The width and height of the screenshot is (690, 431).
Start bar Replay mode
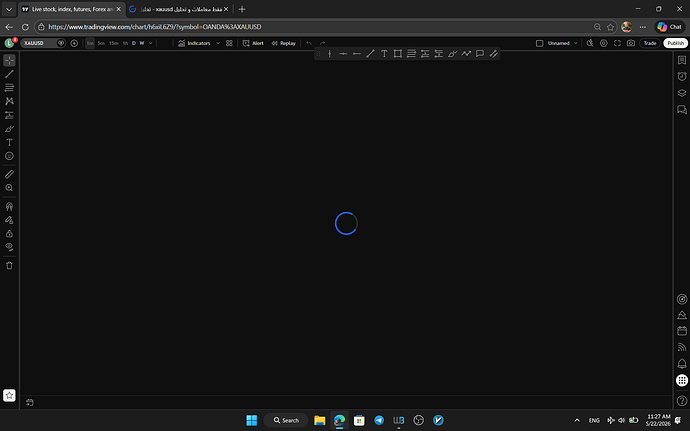pos(283,43)
